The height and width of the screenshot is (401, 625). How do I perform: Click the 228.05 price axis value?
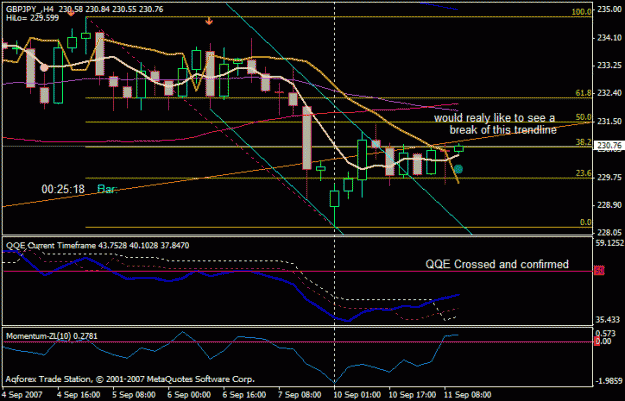point(609,232)
